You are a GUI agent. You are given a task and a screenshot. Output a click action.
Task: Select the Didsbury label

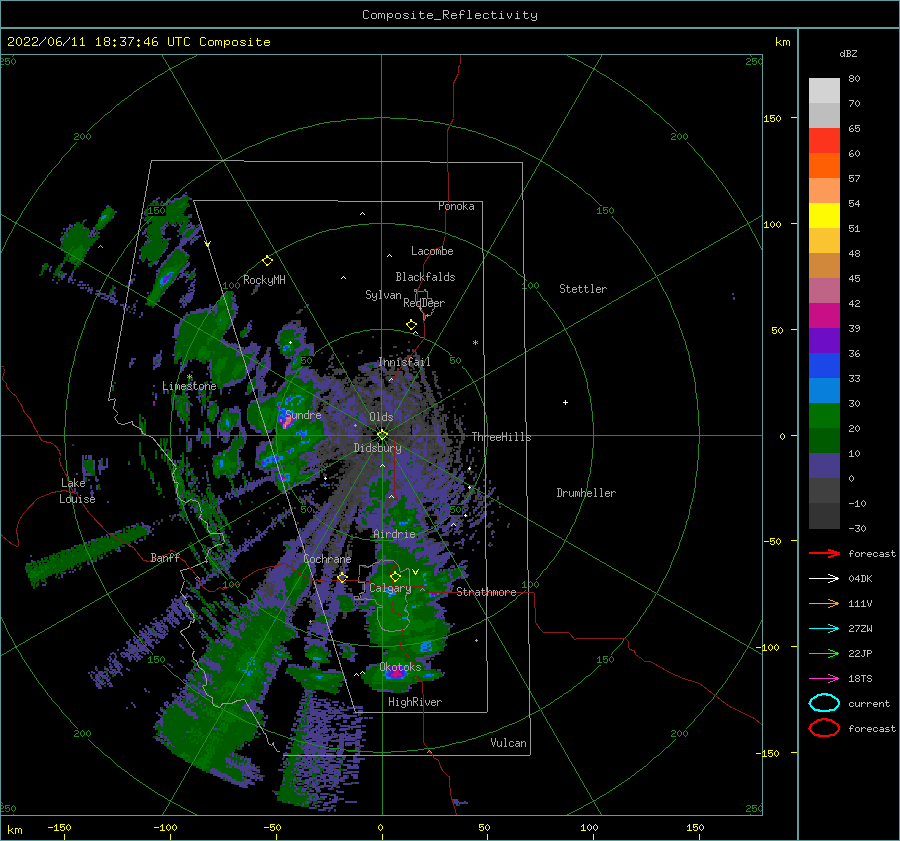(x=377, y=448)
